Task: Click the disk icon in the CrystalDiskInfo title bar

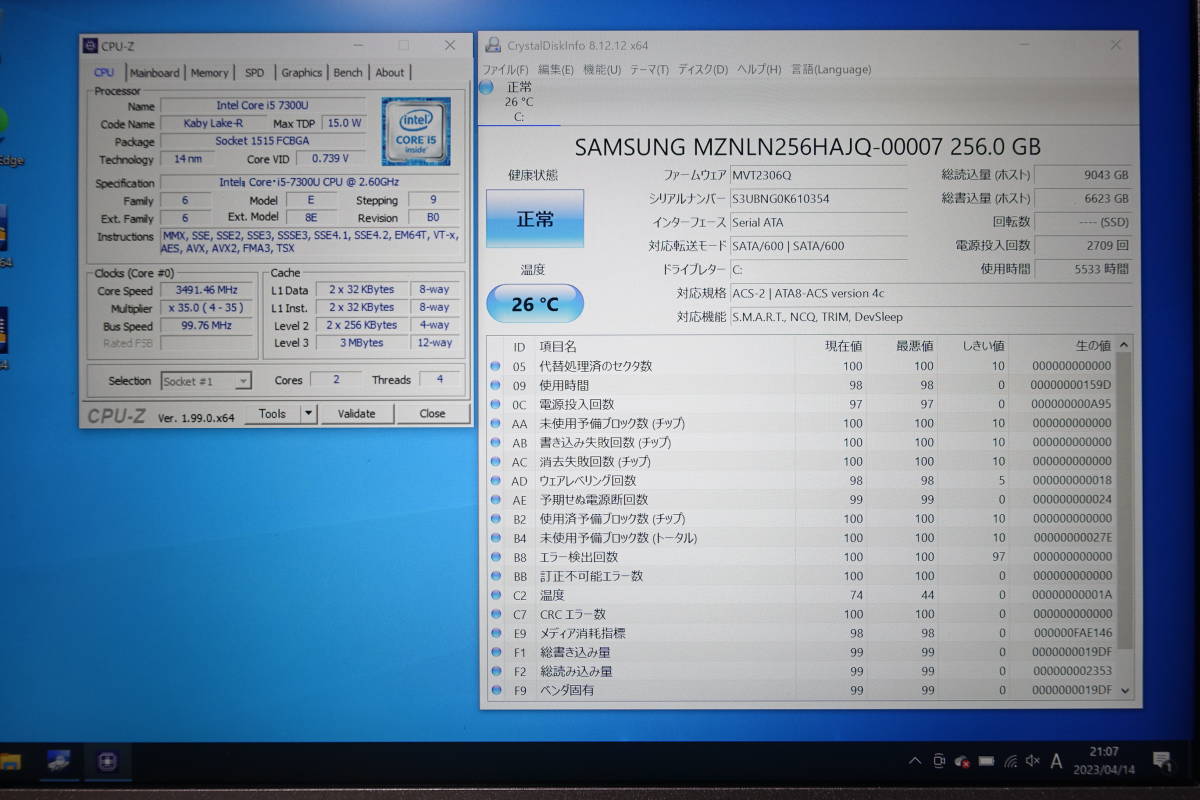Action: point(491,45)
